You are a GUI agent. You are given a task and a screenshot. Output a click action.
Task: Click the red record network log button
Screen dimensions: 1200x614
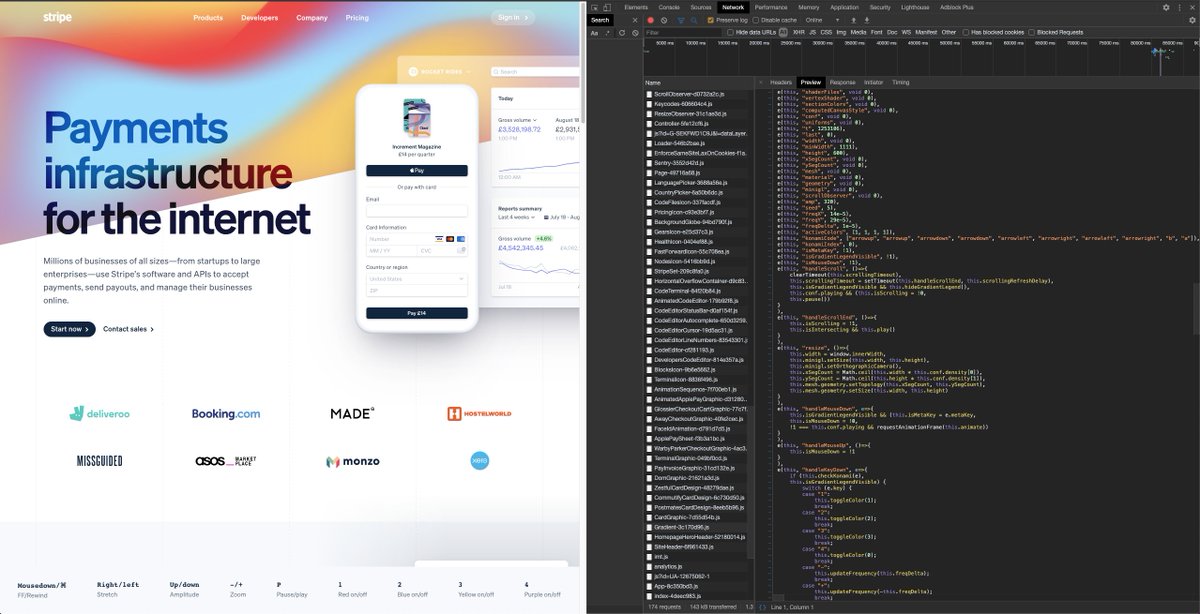(650, 20)
